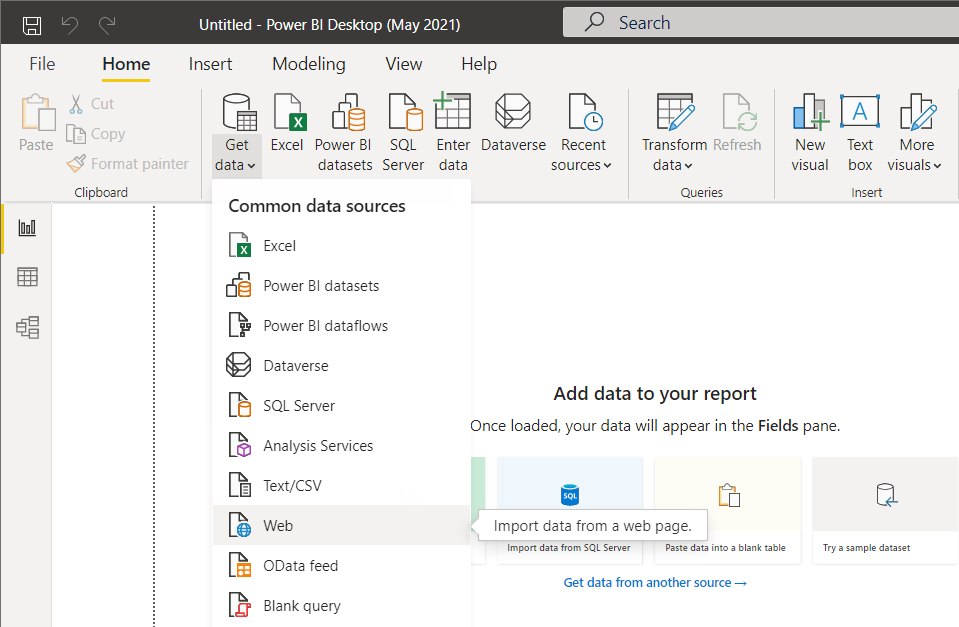Viewport: 959px width, 627px height.
Task: Click the Excel ribbon button
Action: 287,123
